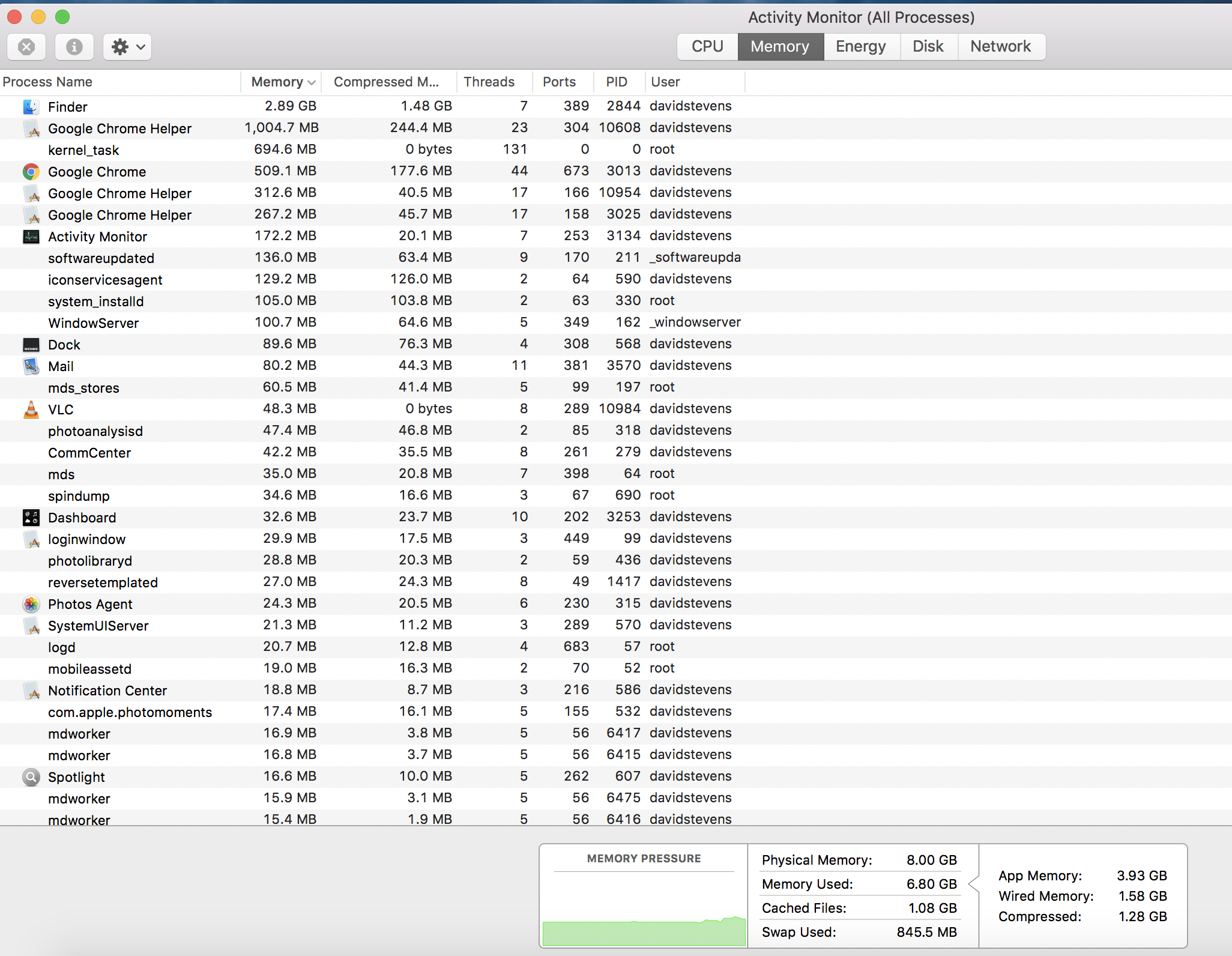Click the Dock process icon
The image size is (1232, 956).
click(31, 345)
